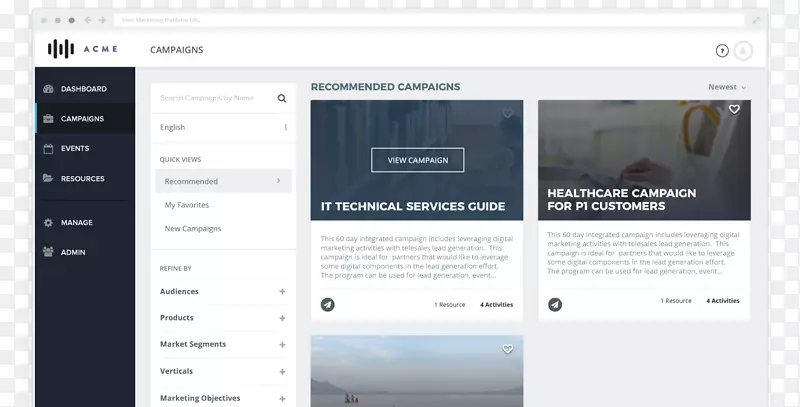Click the View Campaign button
Image resolution: width=800 pixels, height=407 pixels.
coord(417,160)
